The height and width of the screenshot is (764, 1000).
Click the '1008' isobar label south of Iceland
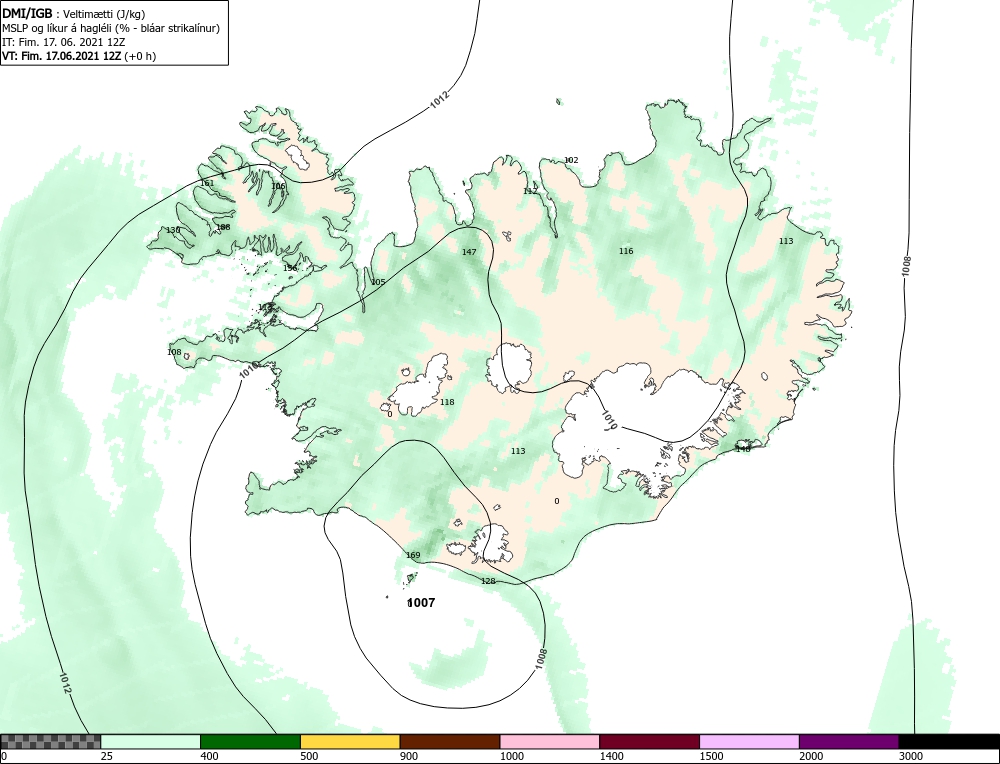[x=541, y=659]
